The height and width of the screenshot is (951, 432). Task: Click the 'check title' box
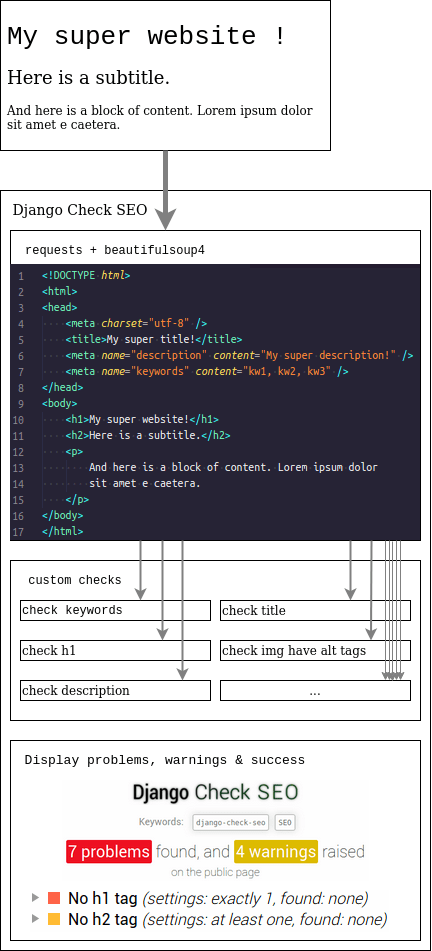(315, 610)
